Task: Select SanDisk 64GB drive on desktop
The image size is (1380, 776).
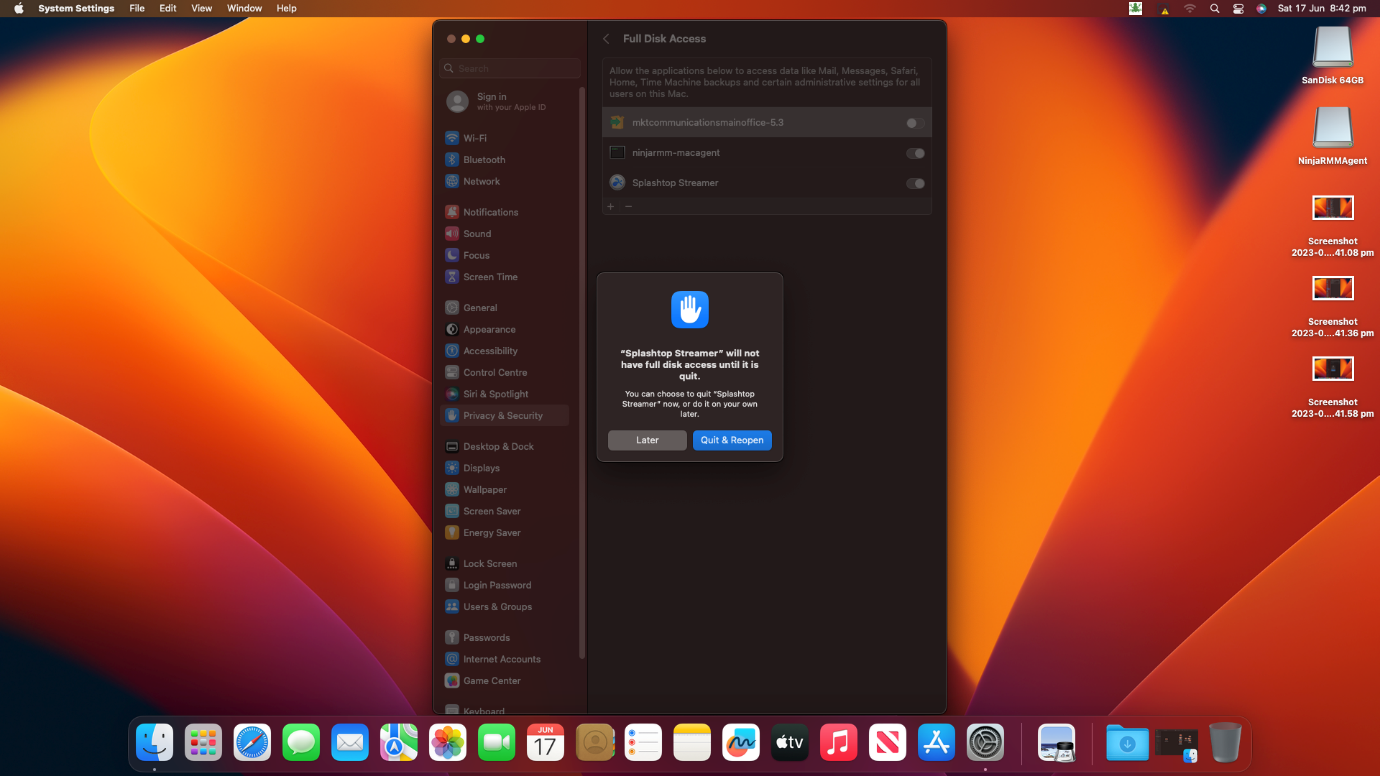Action: (1332, 55)
